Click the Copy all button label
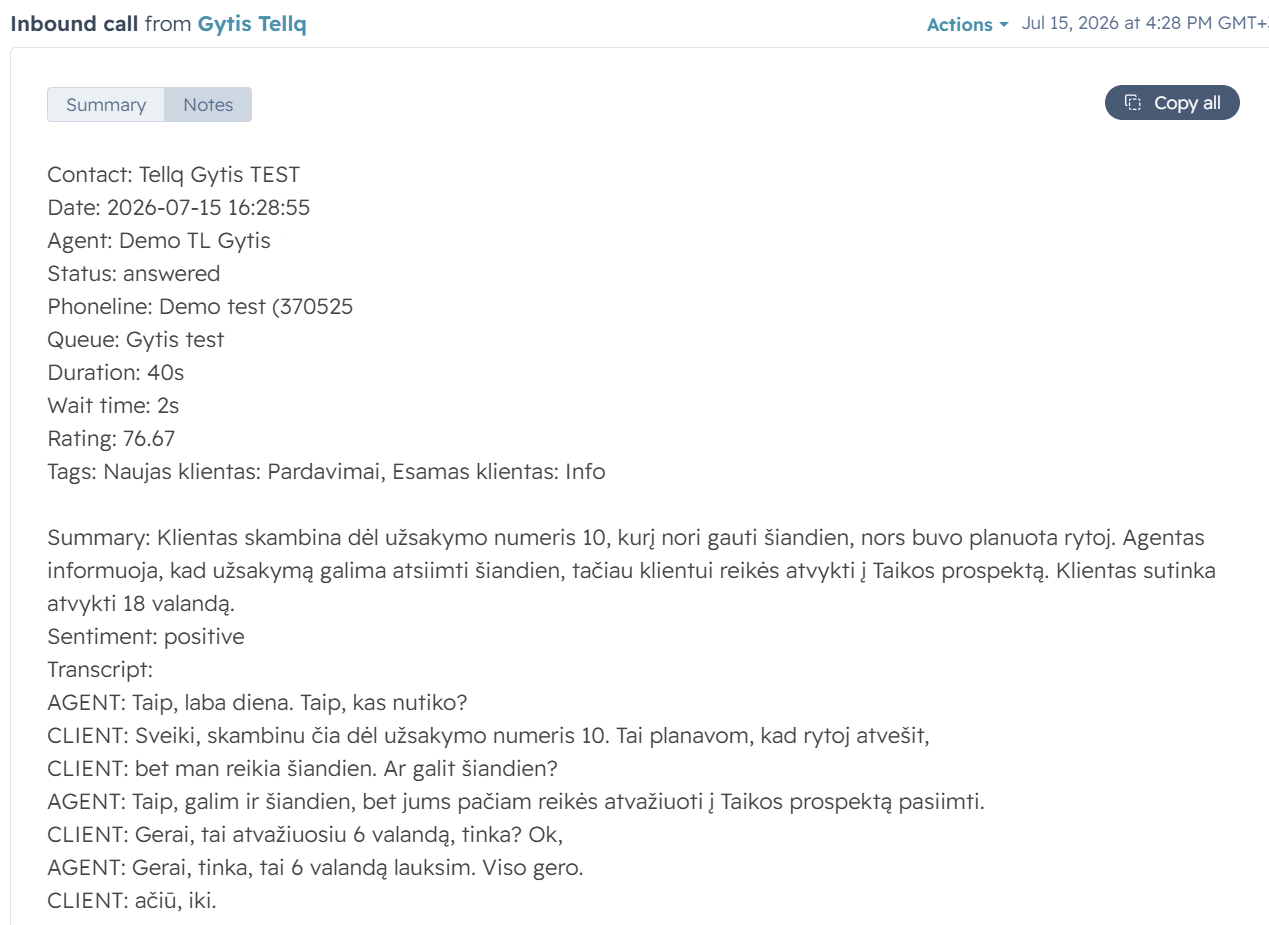Viewport: 1269px width, 925px height. coord(1187,103)
